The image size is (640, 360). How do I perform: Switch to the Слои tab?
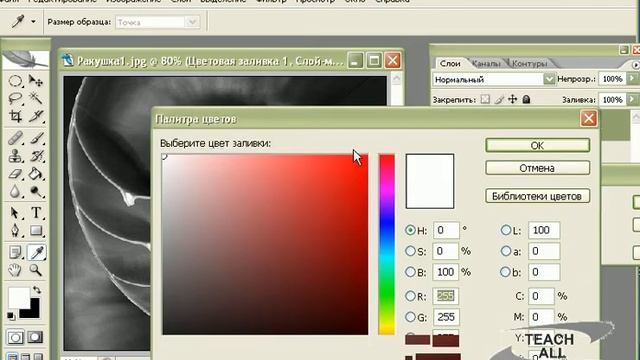pyautogui.click(x=450, y=63)
